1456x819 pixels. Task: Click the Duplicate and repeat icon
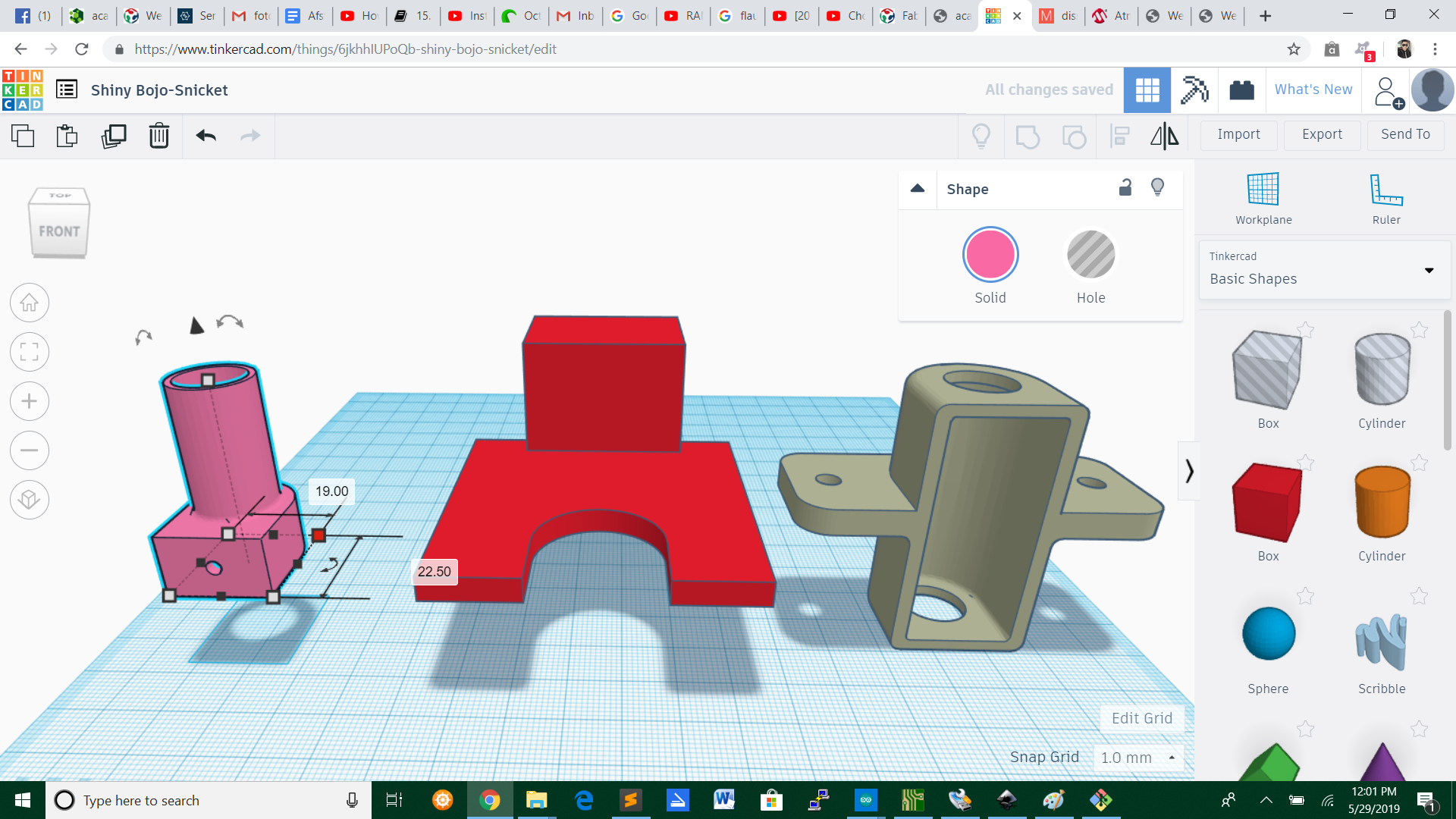114,136
